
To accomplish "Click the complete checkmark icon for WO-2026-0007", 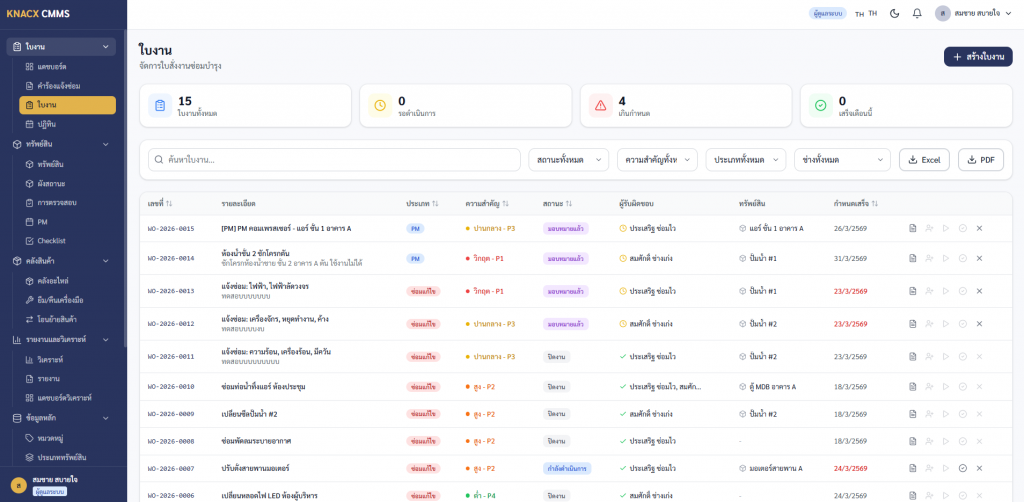I will (x=962, y=468).
